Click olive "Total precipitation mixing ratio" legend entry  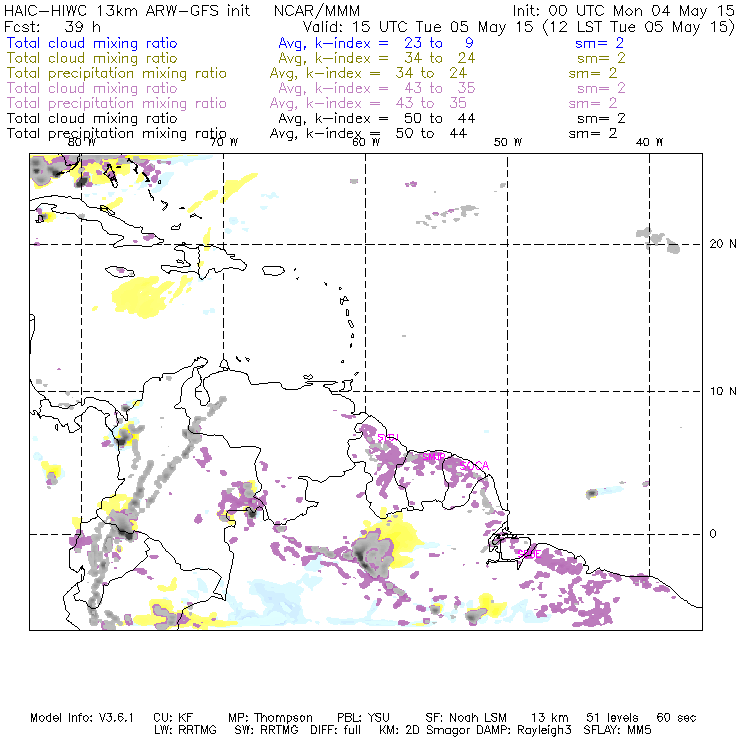click(x=117, y=73)
